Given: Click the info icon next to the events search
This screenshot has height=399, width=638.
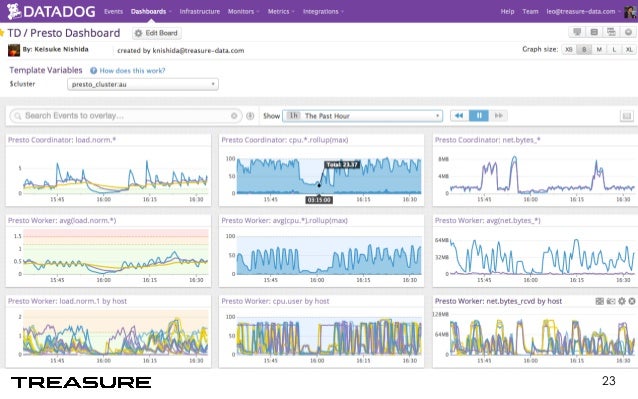Looking at the screenshot, I should click(x=250, y=116).
